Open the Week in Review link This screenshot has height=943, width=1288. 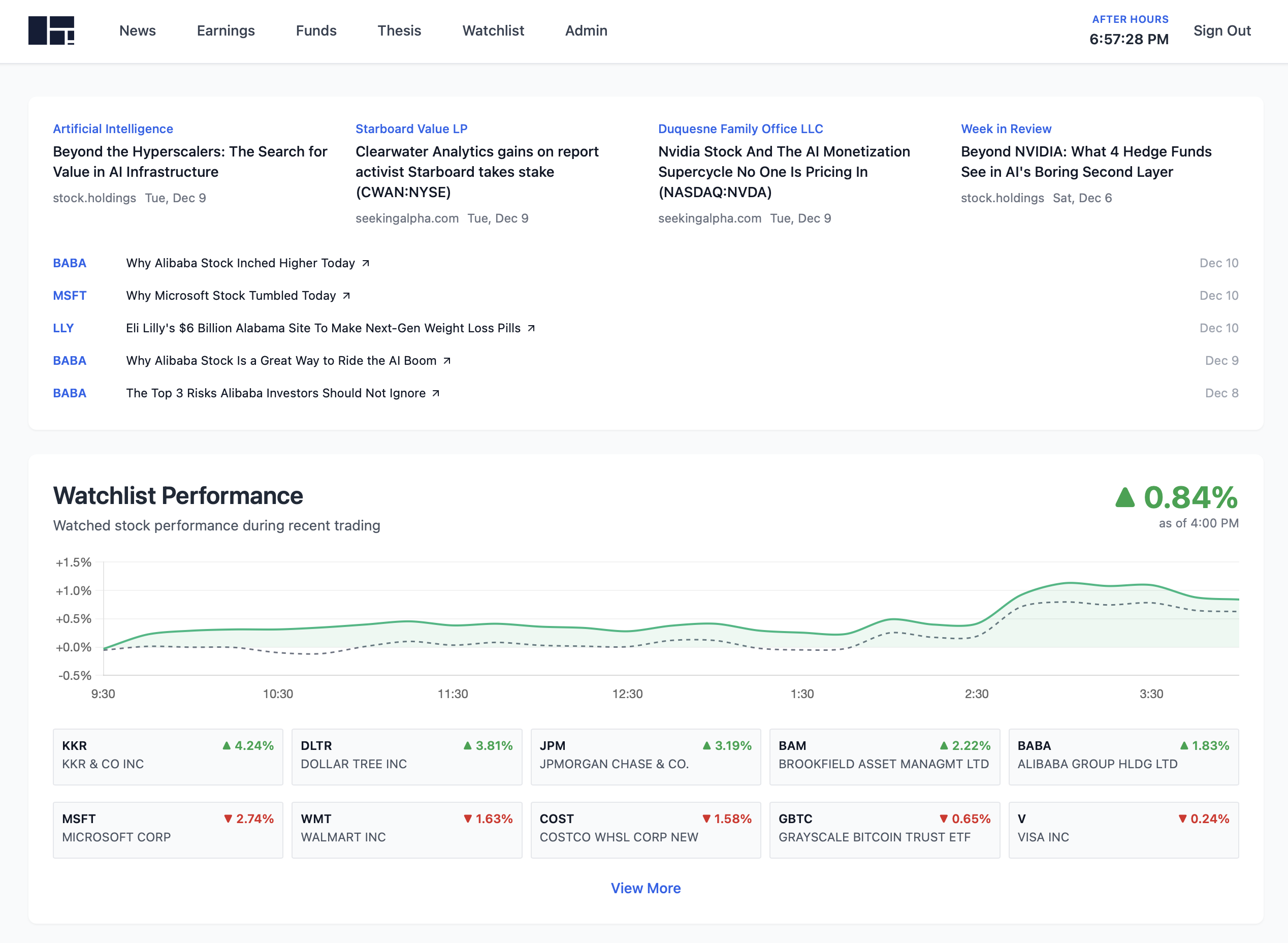point(1006,129)
